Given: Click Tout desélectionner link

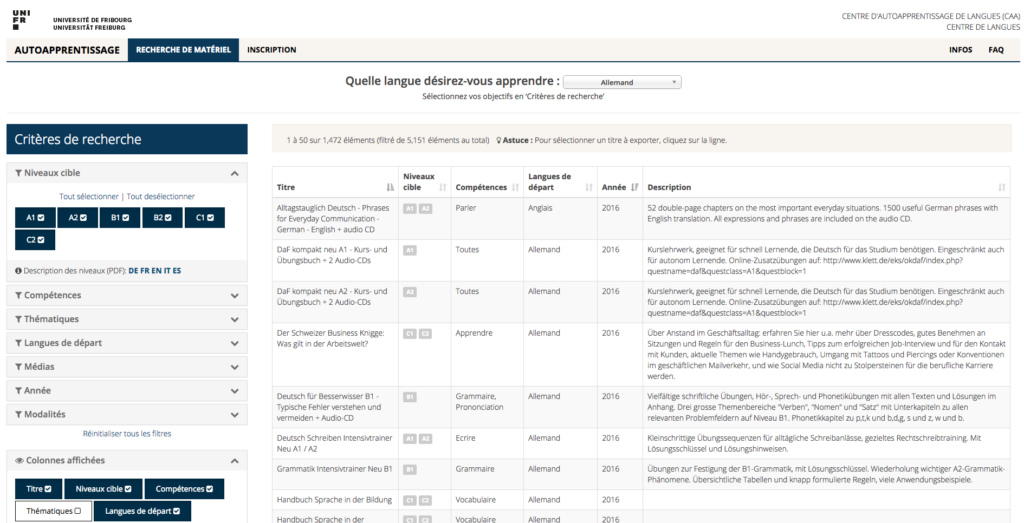Looking at the screenshot, I should point(161,197).
